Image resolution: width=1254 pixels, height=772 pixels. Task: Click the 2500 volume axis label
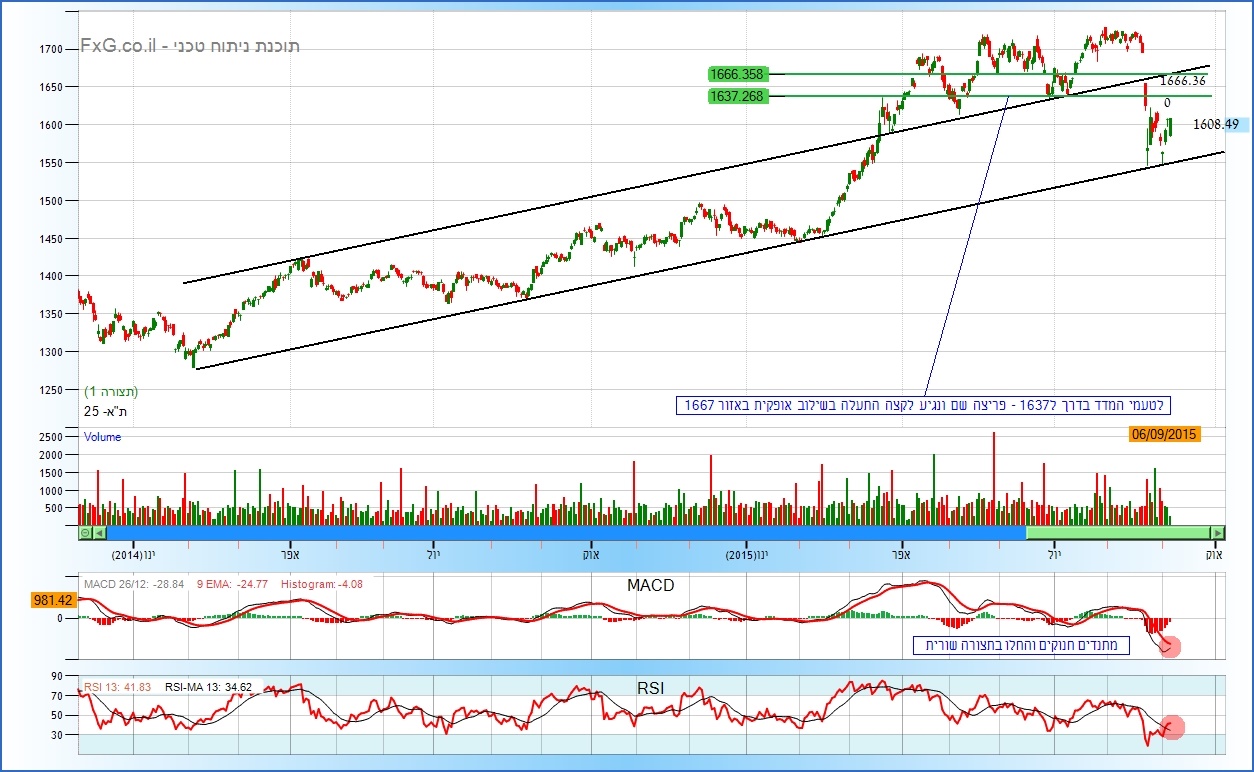[x=51, y=437]
